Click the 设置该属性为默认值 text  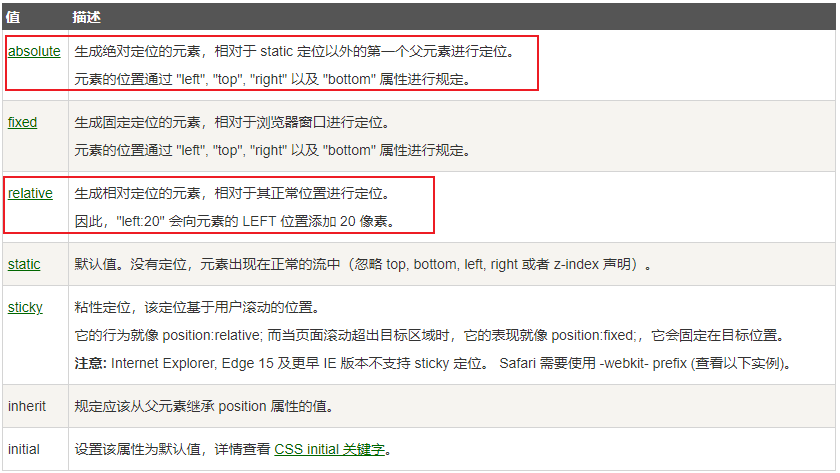pos(172,449)
